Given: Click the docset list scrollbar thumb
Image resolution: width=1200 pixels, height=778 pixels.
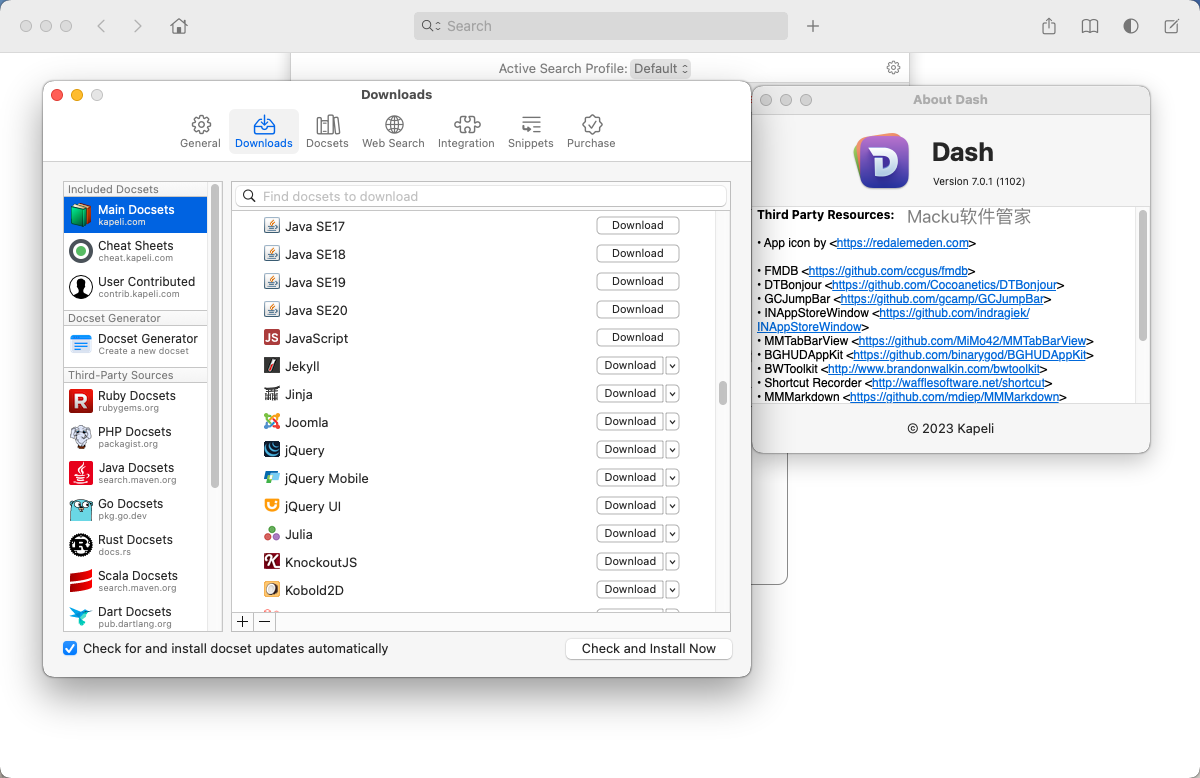Looking at the screenshot, I should [x=723, y=393].
